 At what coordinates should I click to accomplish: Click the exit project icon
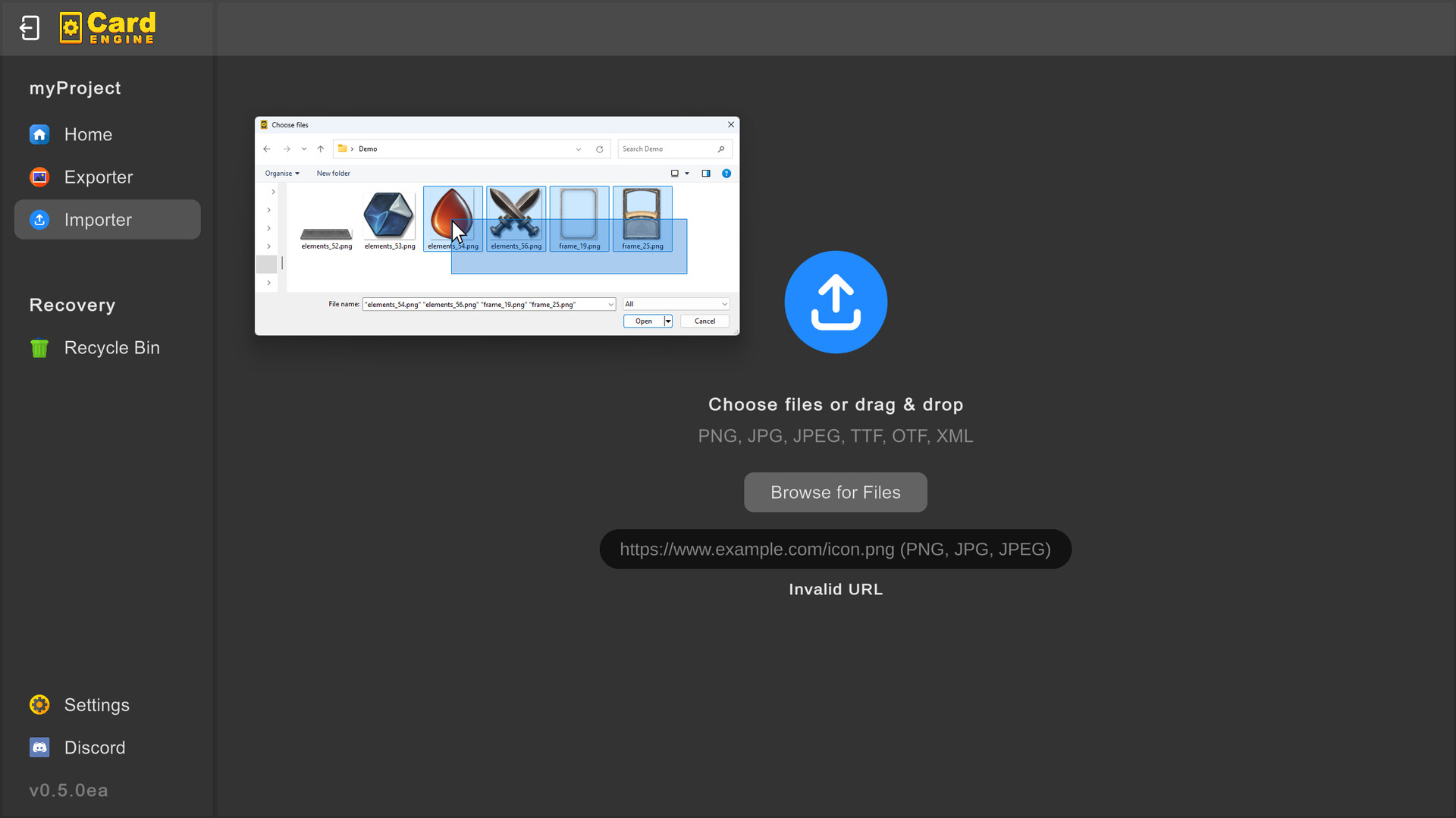30,28
